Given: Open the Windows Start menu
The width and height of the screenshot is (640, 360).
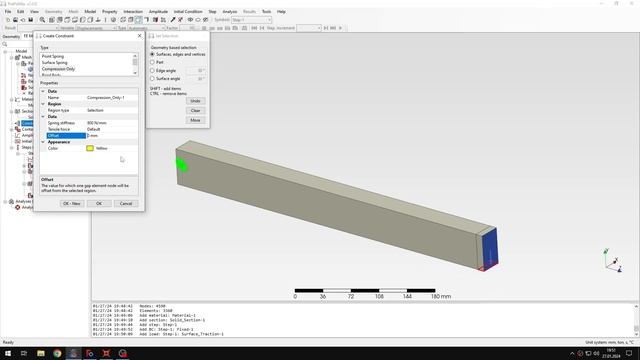Looking at the screenshot, I should click(x=8, y=353).
